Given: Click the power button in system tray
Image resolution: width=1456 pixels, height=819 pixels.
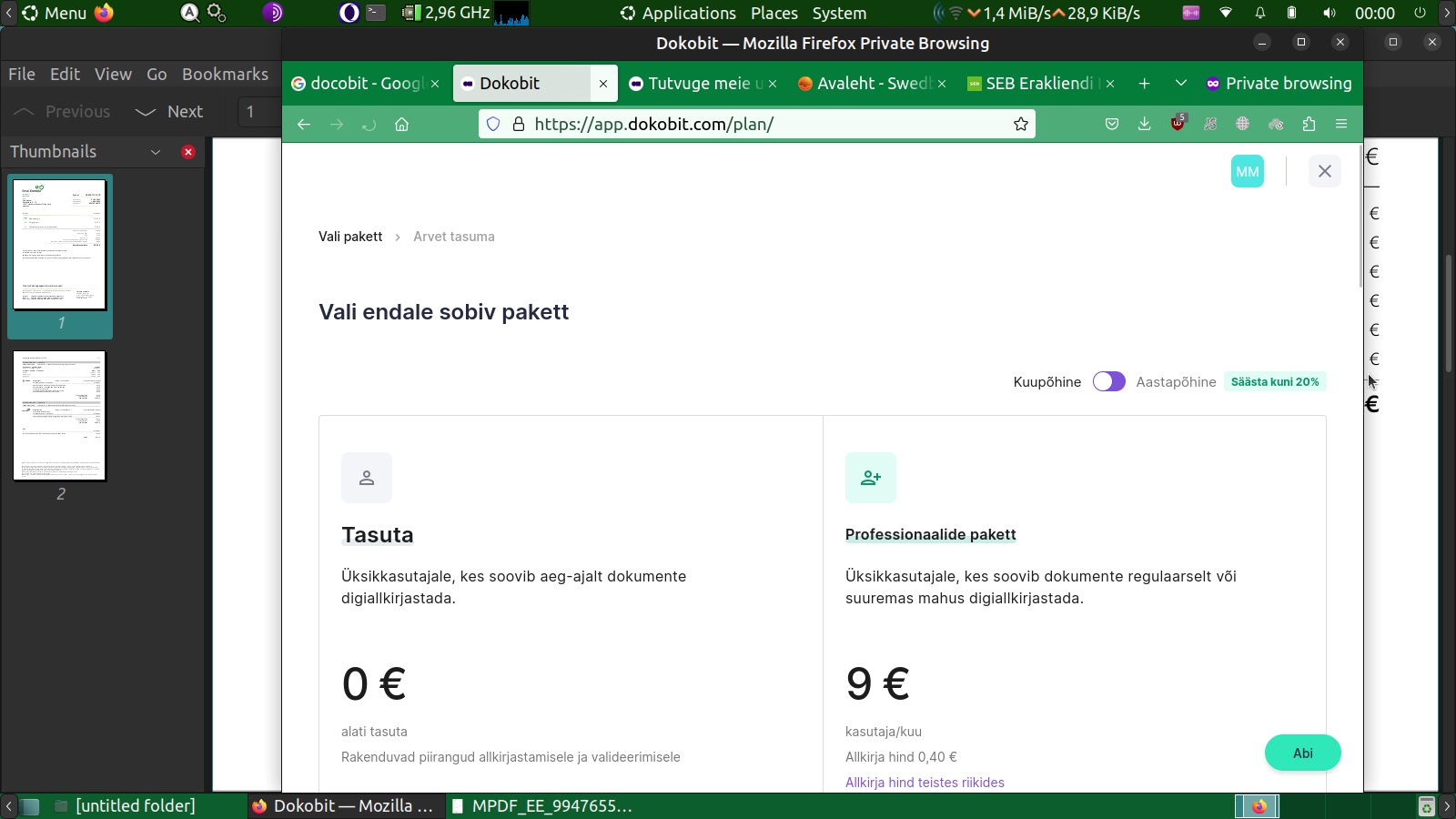Looking at the screenshot, I should (1420, 13).
